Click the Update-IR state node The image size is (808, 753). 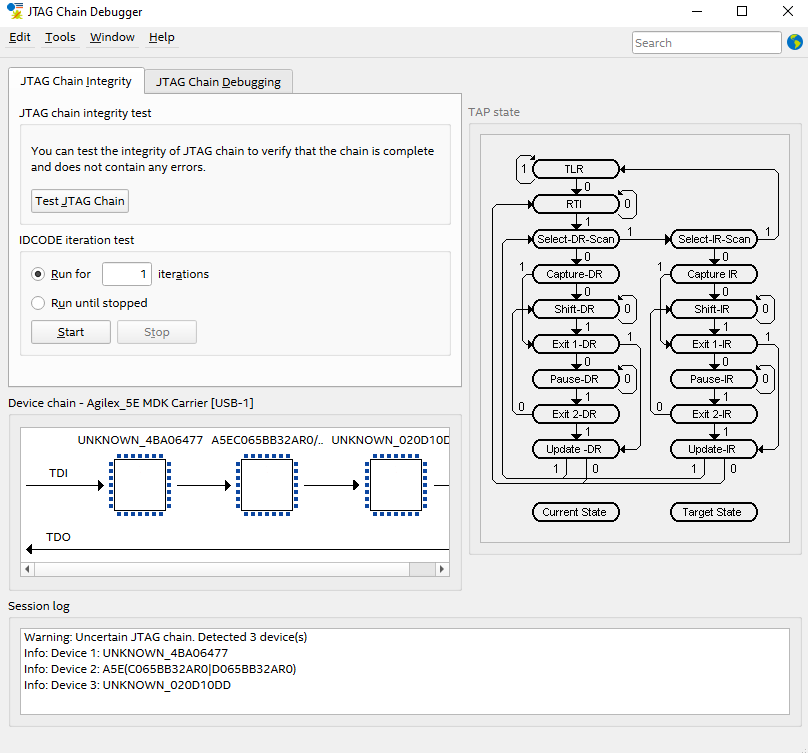[712, 449]
